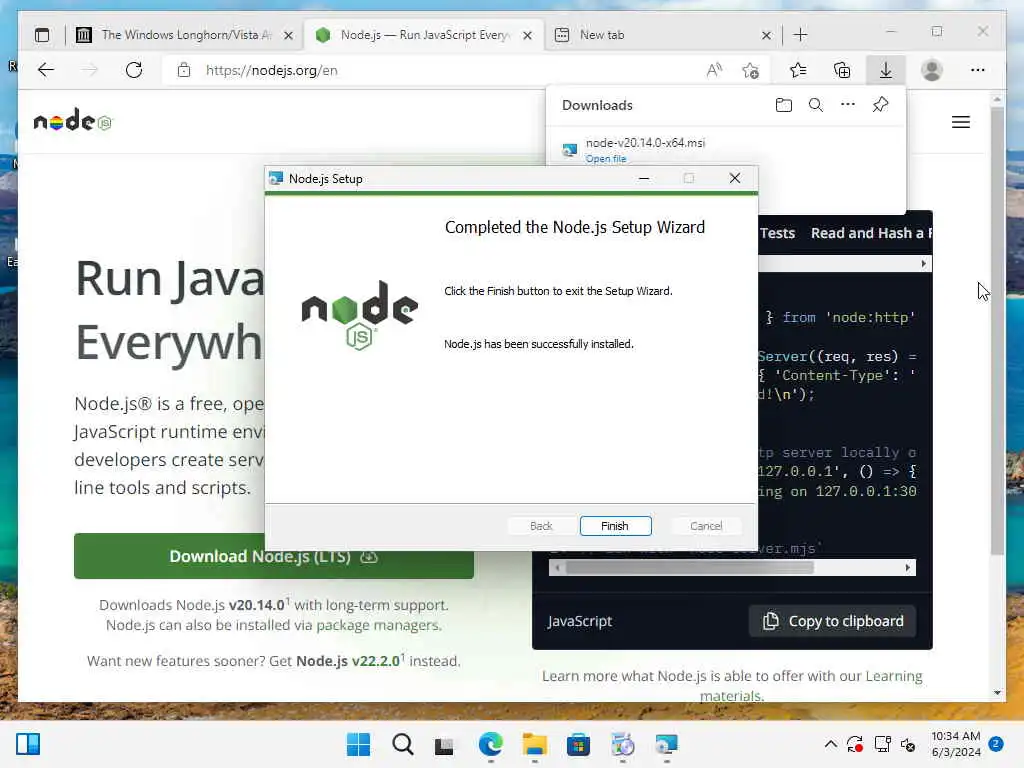
Task: Add this page to favorites star icon
Action: point(750,70)
